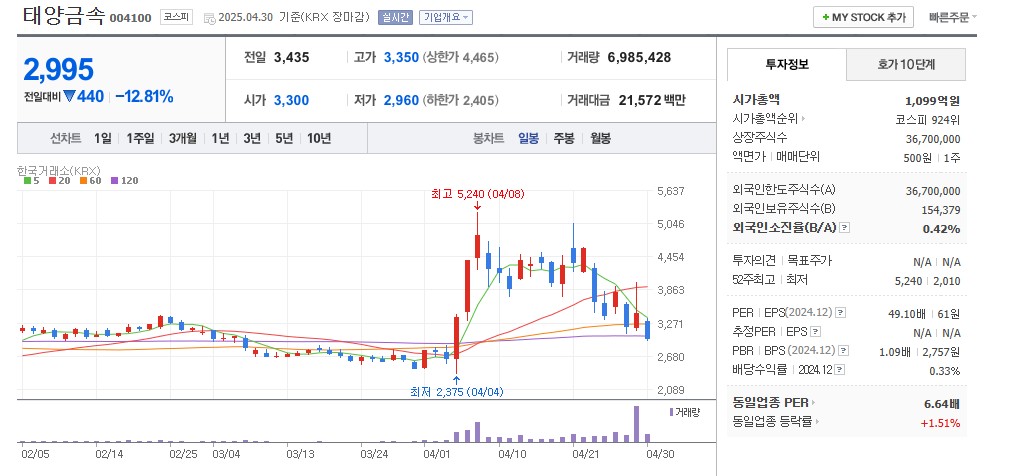Click the 거래량 value 6,985,428
The image size is (1009, 476).
click(639, 57)
